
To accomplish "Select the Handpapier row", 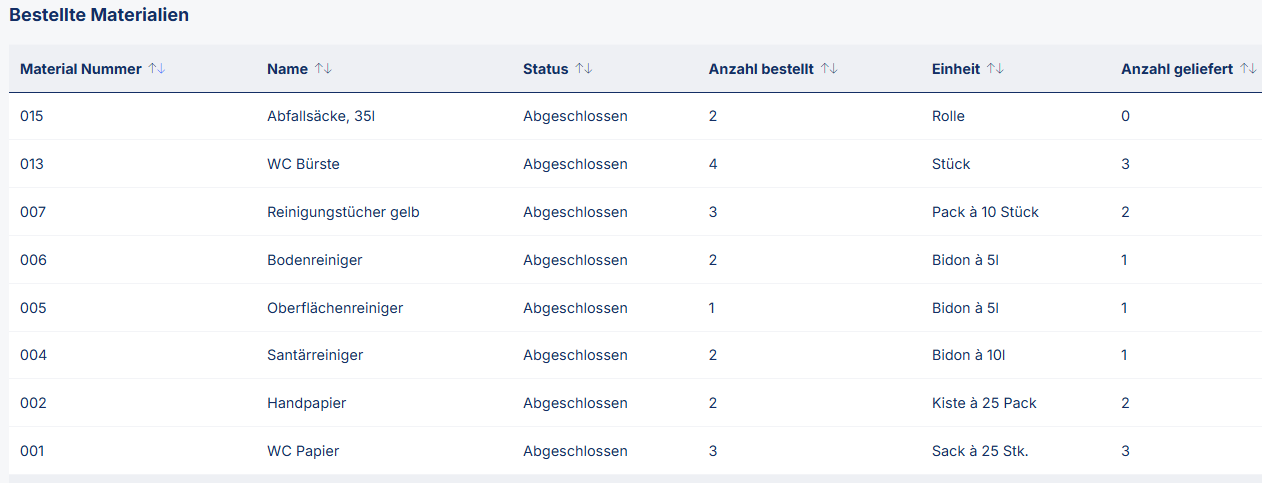I will [306, 403].
